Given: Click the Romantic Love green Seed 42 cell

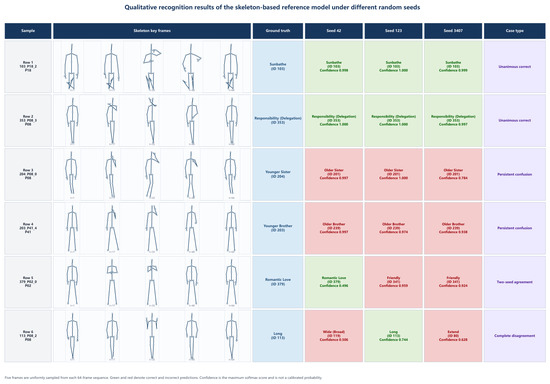Looking at the screenshot, I should point(334,282).
